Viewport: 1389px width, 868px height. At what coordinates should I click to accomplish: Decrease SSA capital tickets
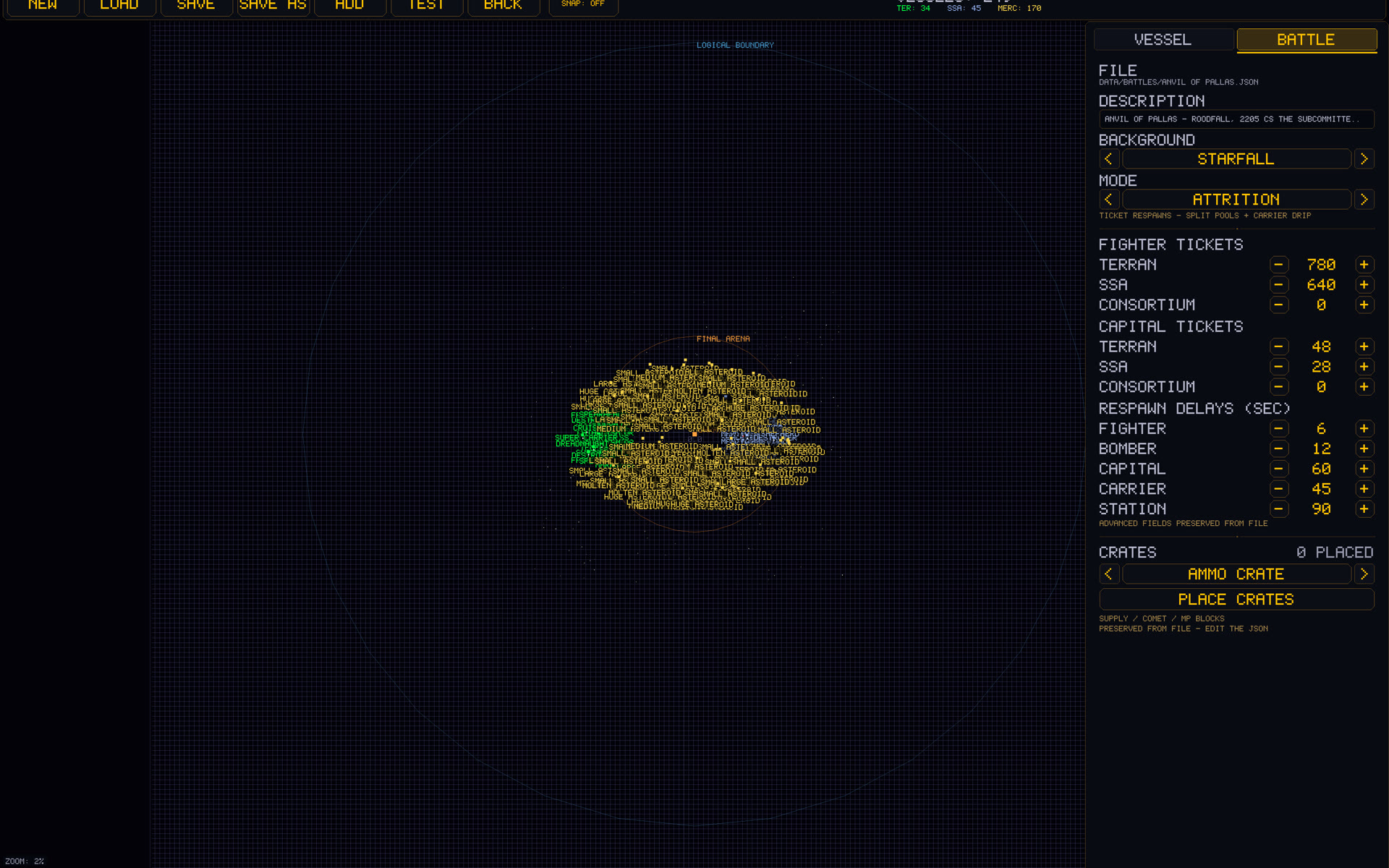[1279, 367]
